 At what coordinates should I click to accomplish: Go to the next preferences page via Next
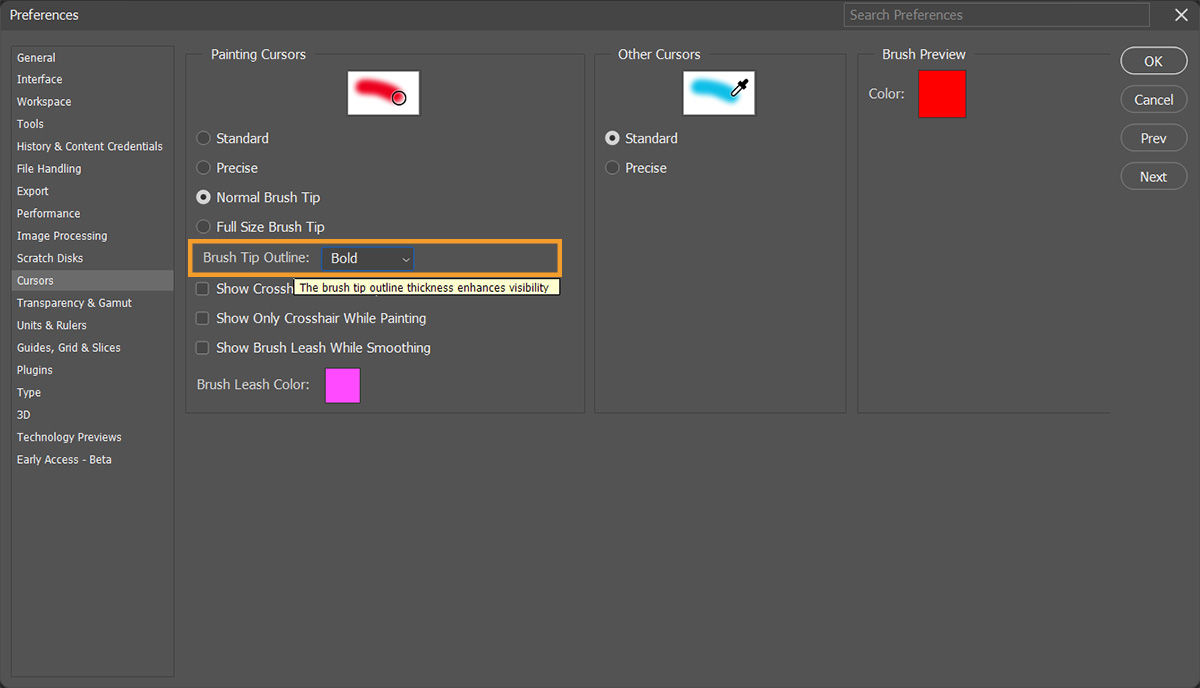(x=1153, y=176)
